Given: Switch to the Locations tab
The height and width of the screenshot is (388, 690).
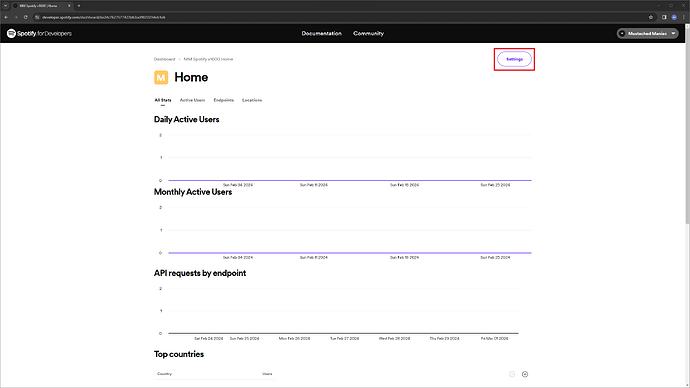Looking at the screenshot, I should point(252,100).
